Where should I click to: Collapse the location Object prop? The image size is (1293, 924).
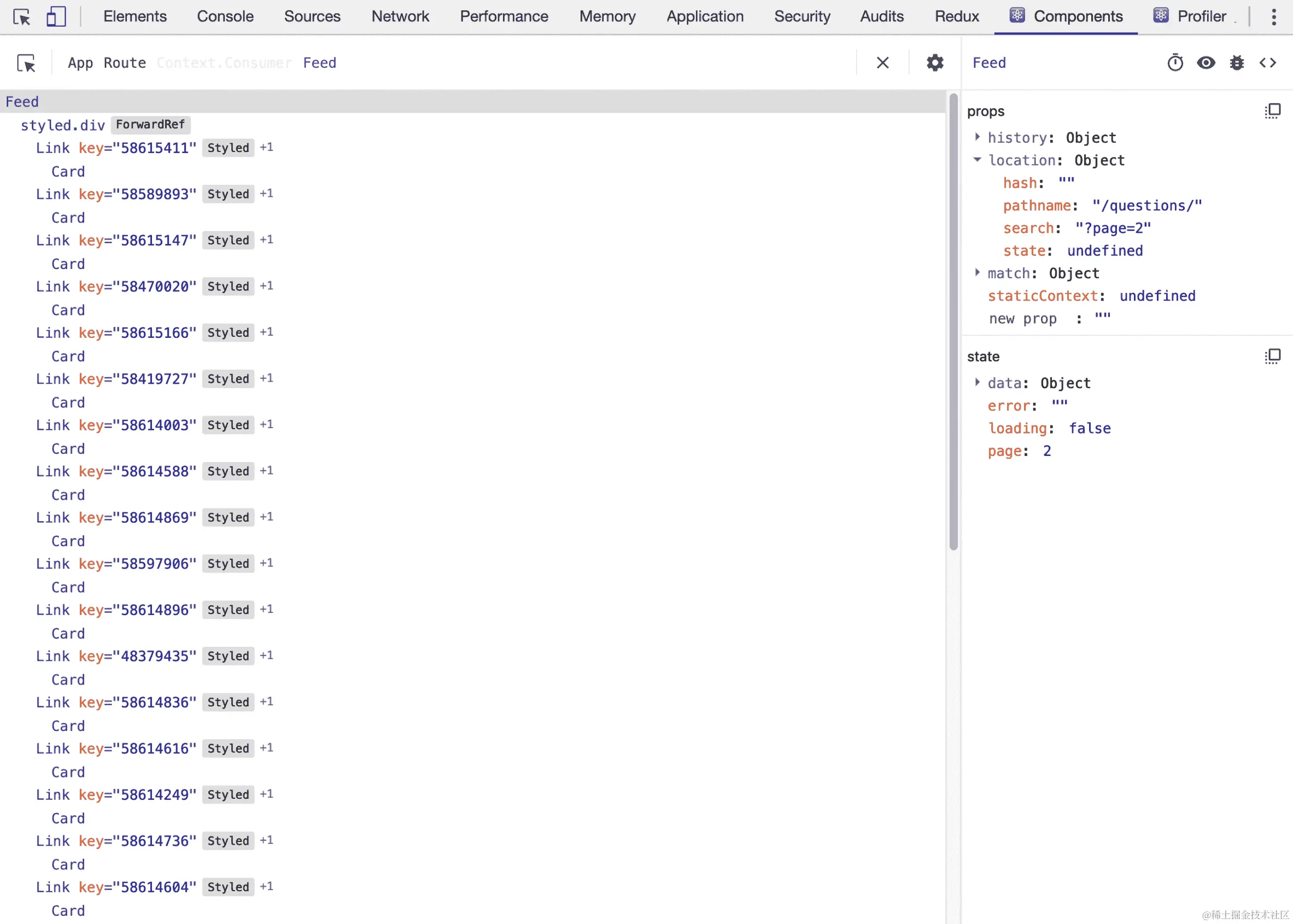[x=976, y=160]
